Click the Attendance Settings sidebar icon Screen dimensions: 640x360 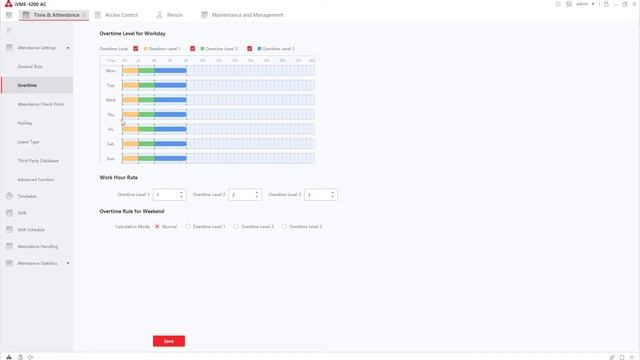pyautogui.click(x=9, y=48)
